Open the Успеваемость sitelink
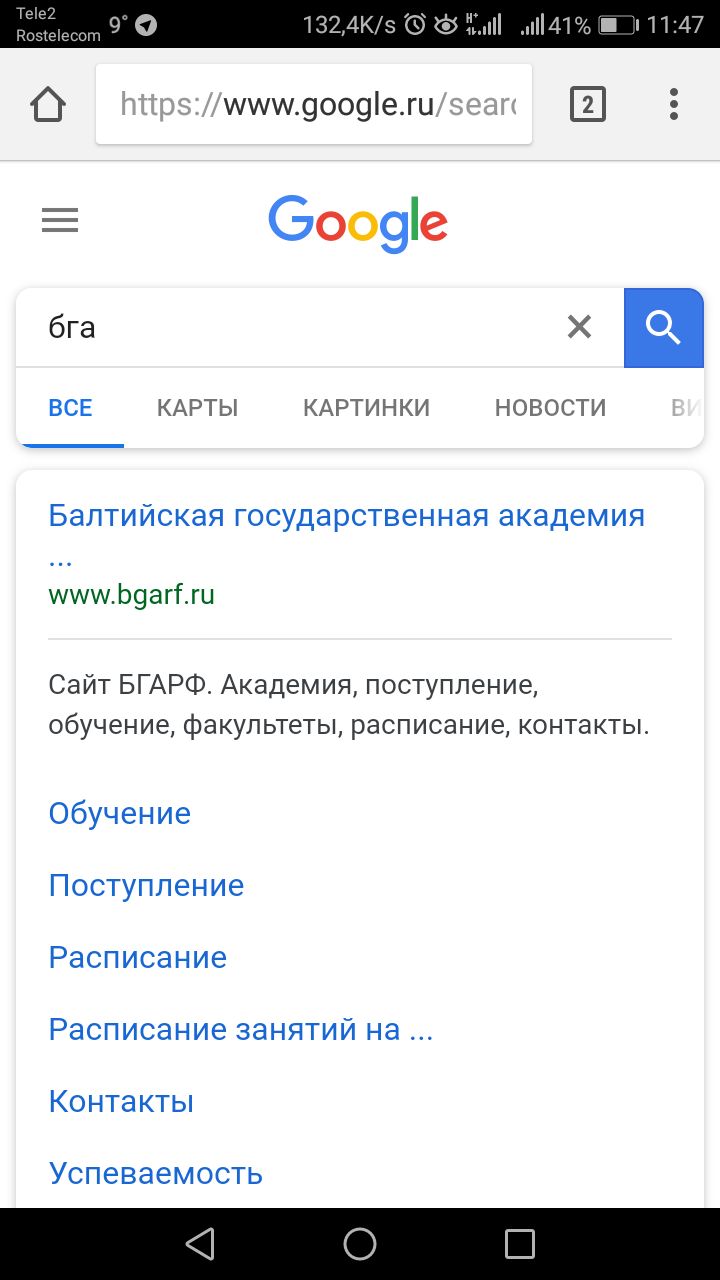The width and height of the screenshot is (720, 1280). [x=155, y=1173]
